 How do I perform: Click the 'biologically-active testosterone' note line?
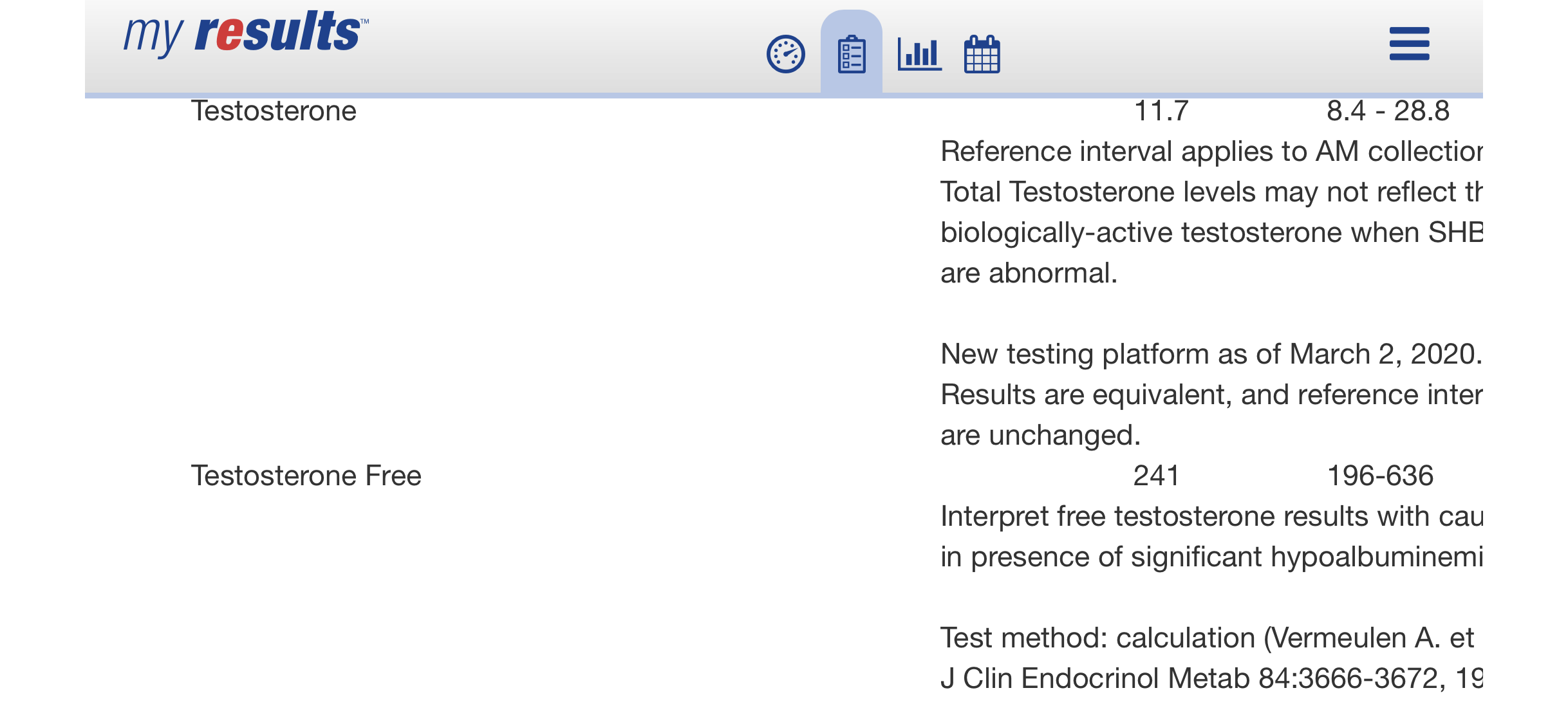pos(1210,233)
